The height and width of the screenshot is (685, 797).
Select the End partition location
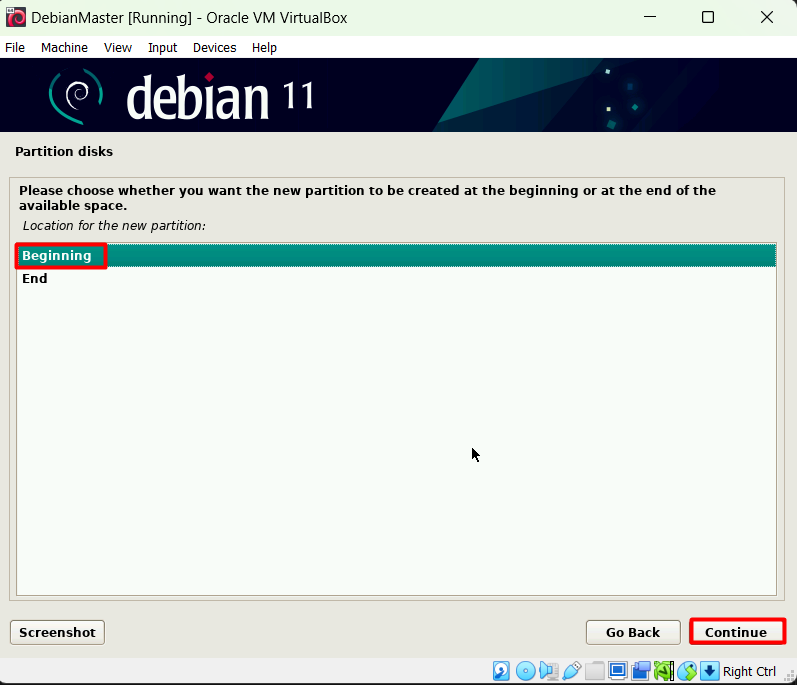396,278
